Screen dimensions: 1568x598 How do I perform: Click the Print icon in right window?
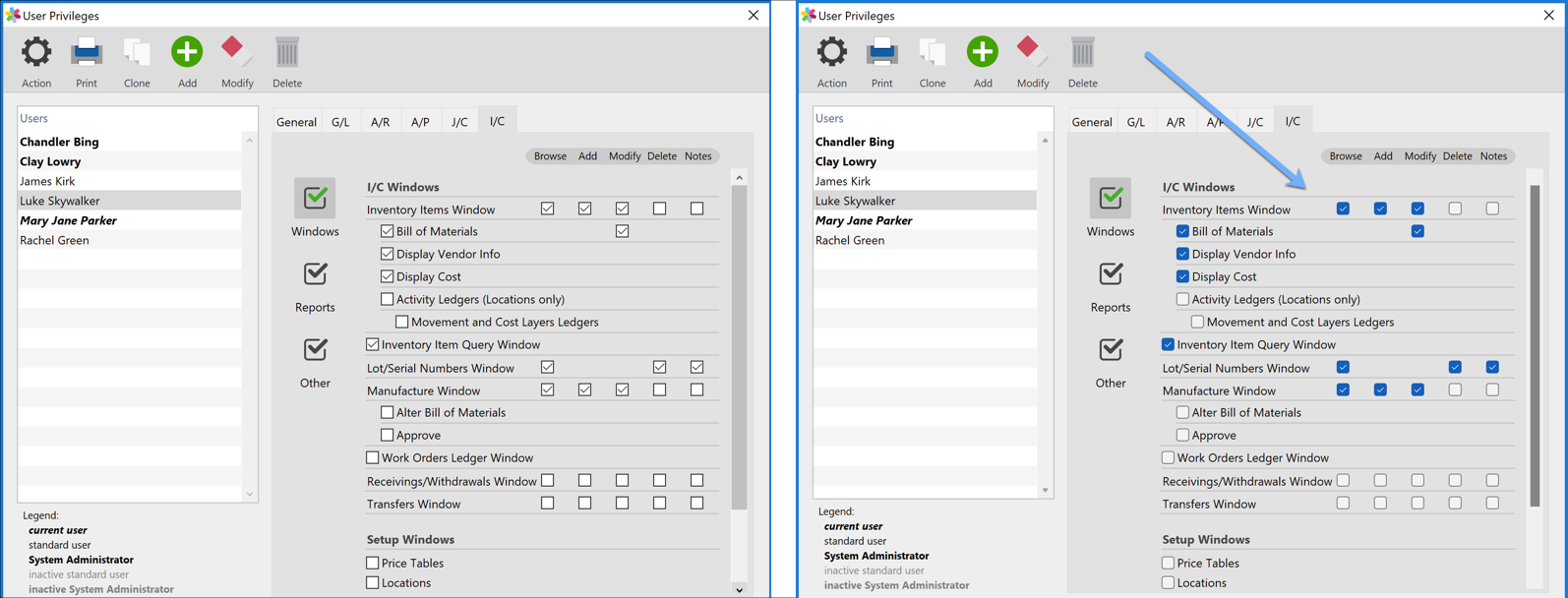click(x=881, y=53)
